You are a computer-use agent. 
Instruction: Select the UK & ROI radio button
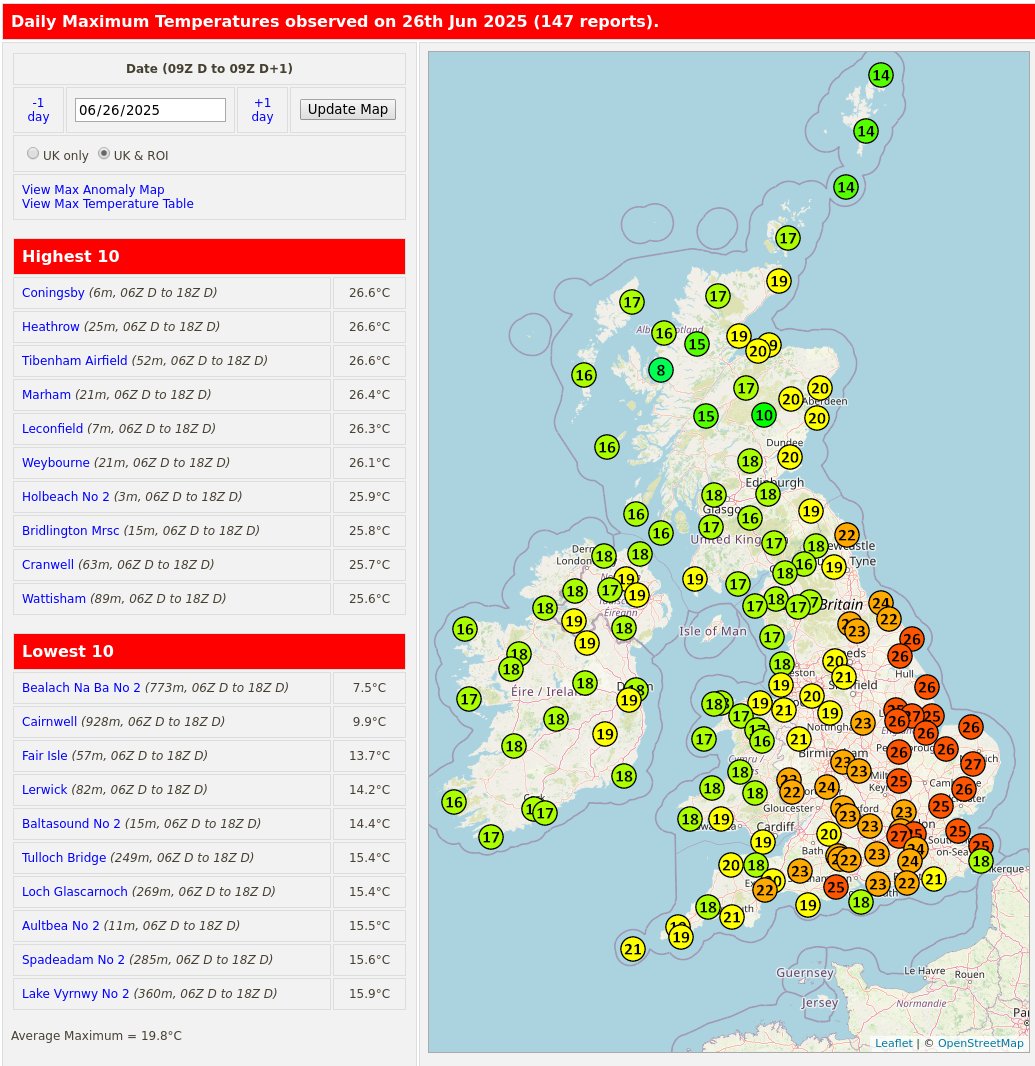(103, 154)
